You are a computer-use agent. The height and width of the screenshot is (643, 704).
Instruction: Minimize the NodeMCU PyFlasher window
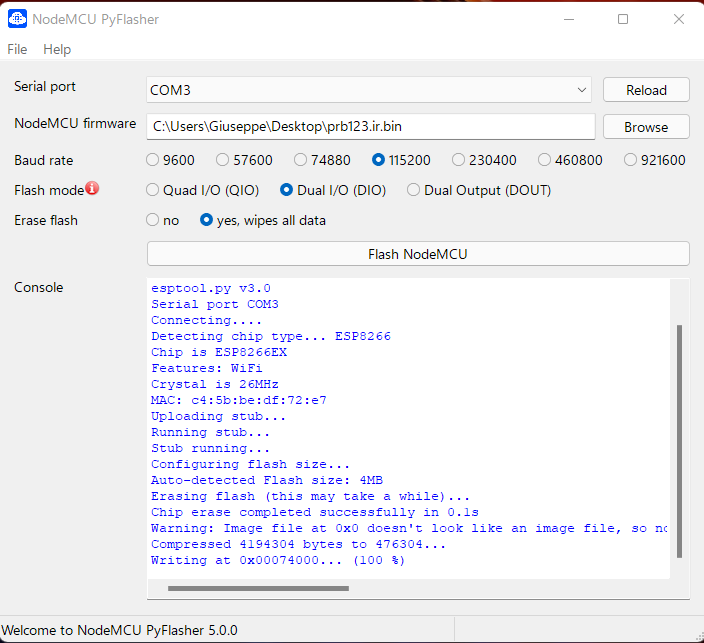(569, 19)
